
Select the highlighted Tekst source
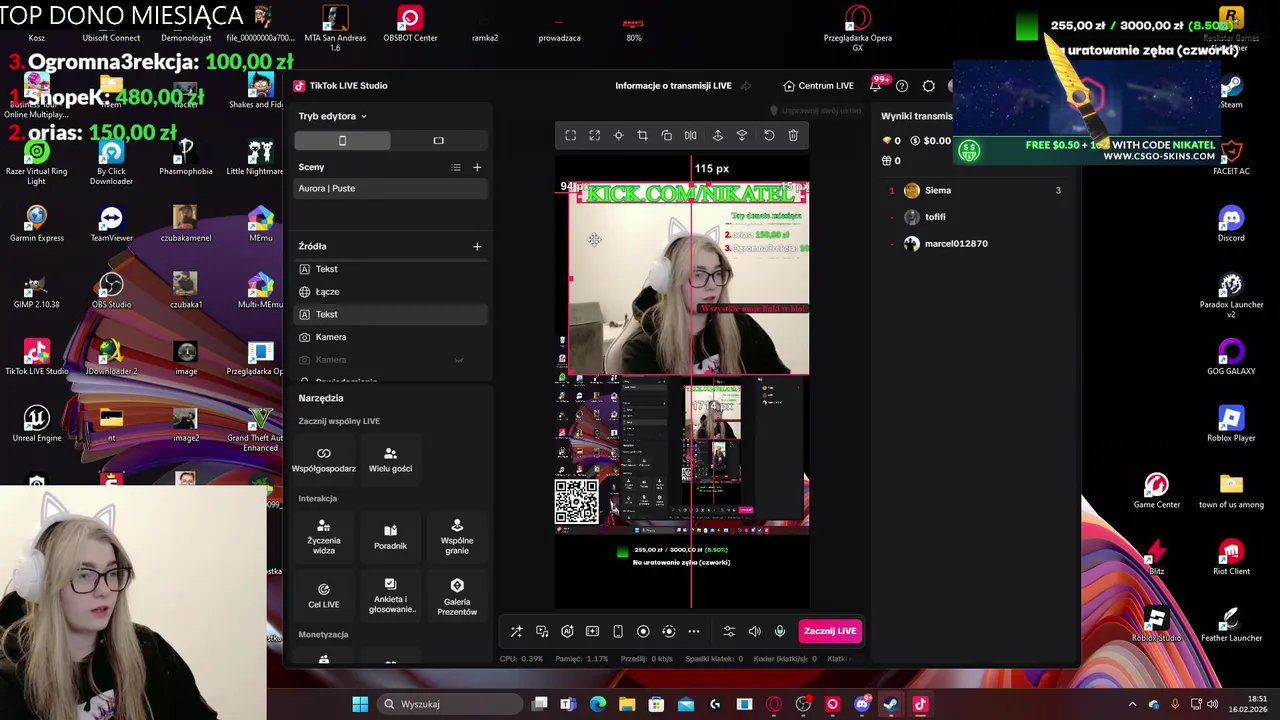pyautogui.click(x=391, y=314)
